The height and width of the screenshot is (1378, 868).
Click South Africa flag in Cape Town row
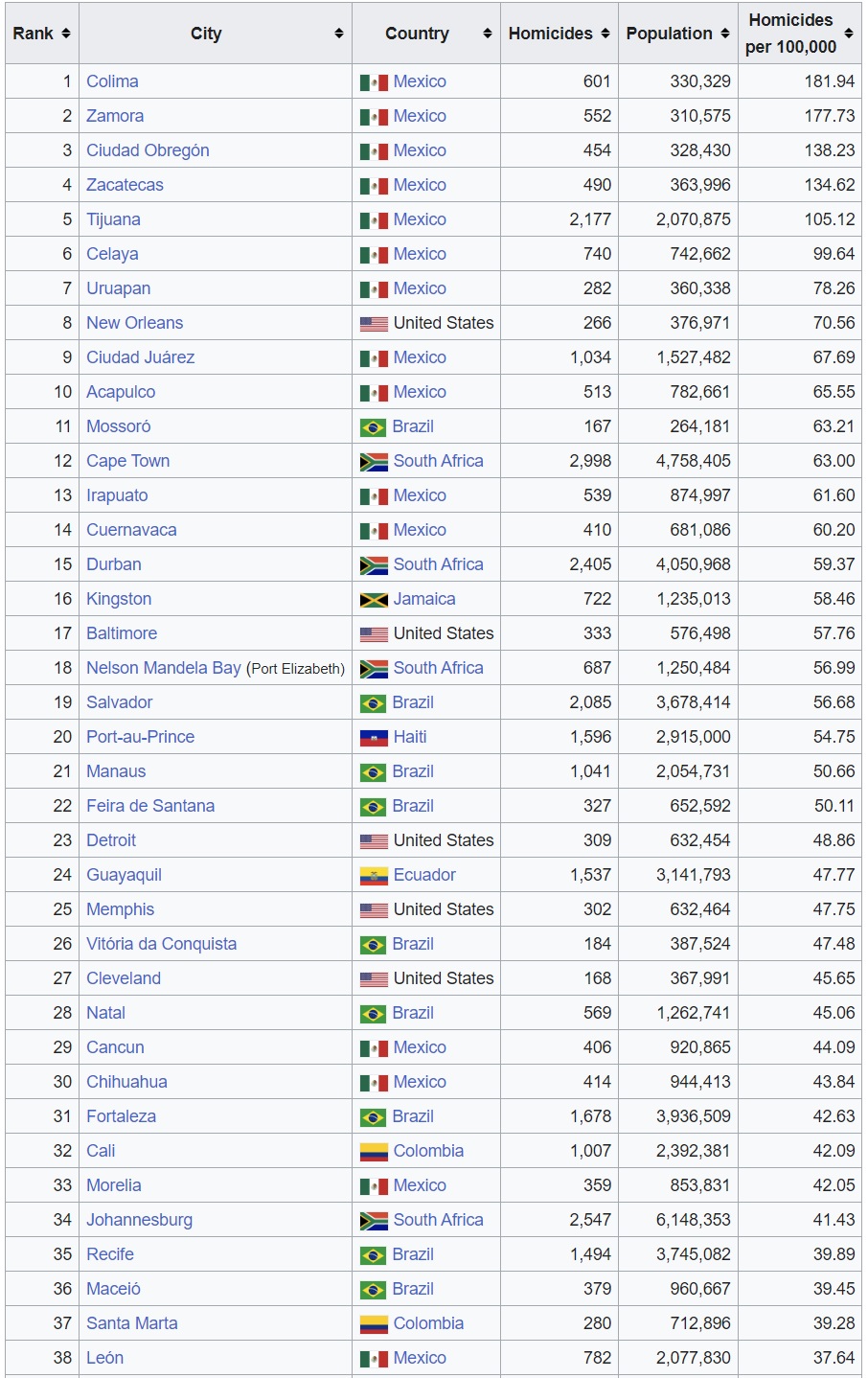374,462
